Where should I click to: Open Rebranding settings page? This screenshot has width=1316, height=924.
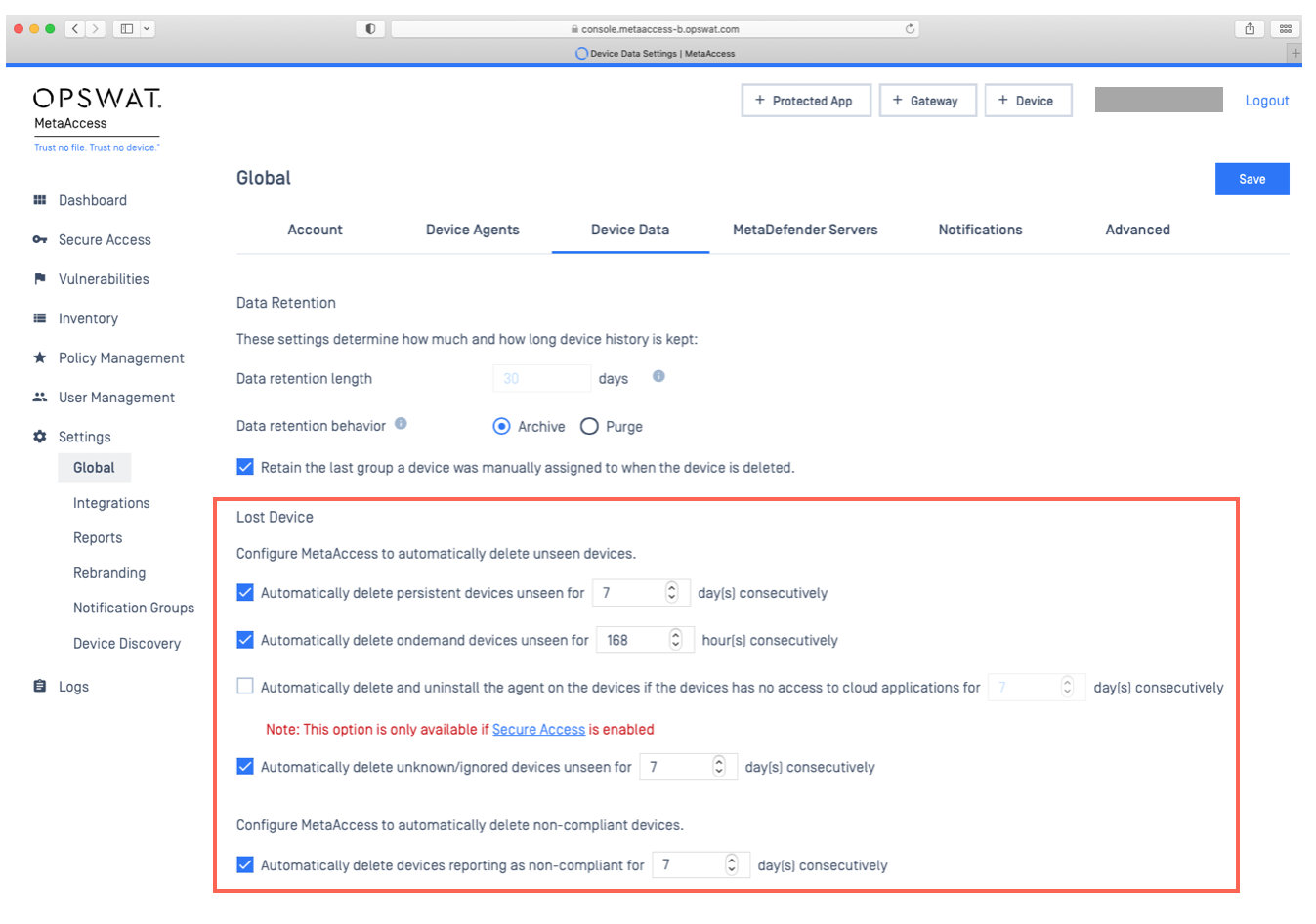[109, 572]
